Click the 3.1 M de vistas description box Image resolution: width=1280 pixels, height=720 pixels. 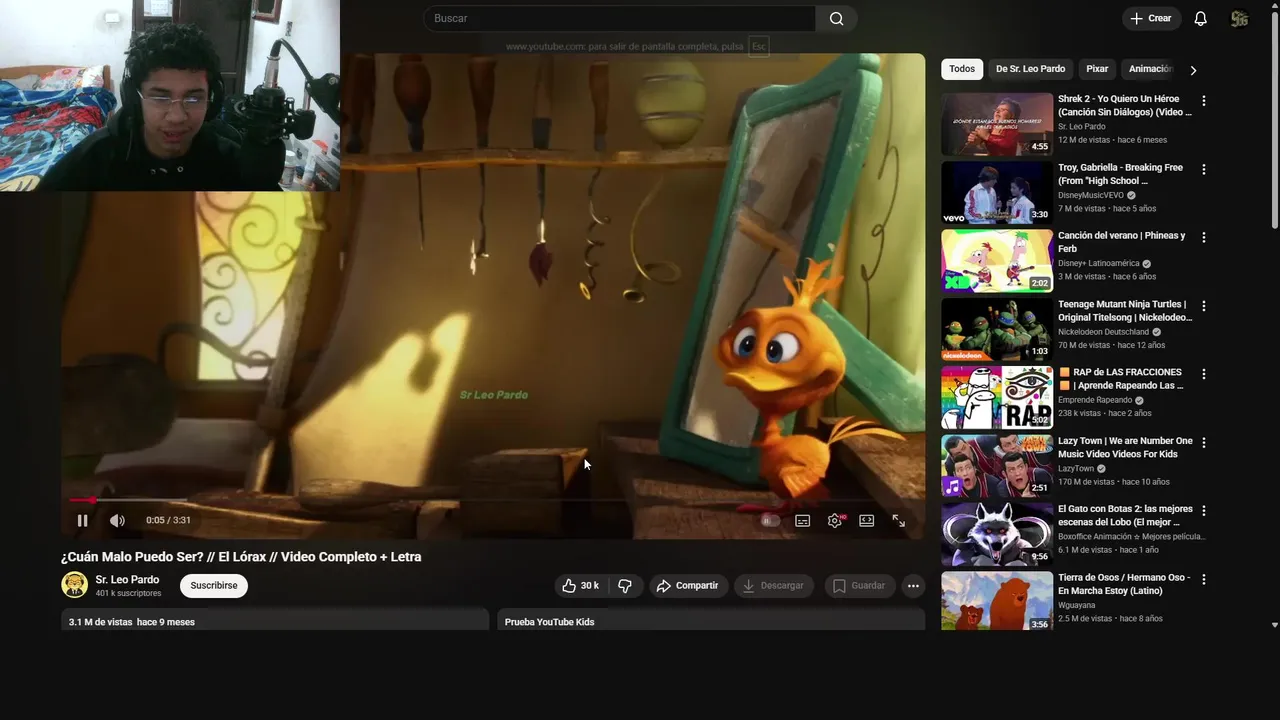[x=275, y=620]
